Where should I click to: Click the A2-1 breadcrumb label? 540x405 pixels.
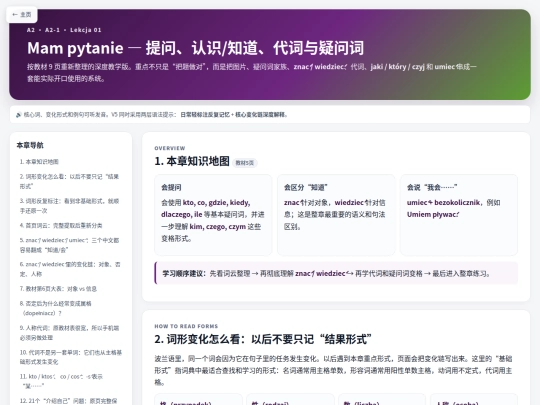(x=52, y=30)
